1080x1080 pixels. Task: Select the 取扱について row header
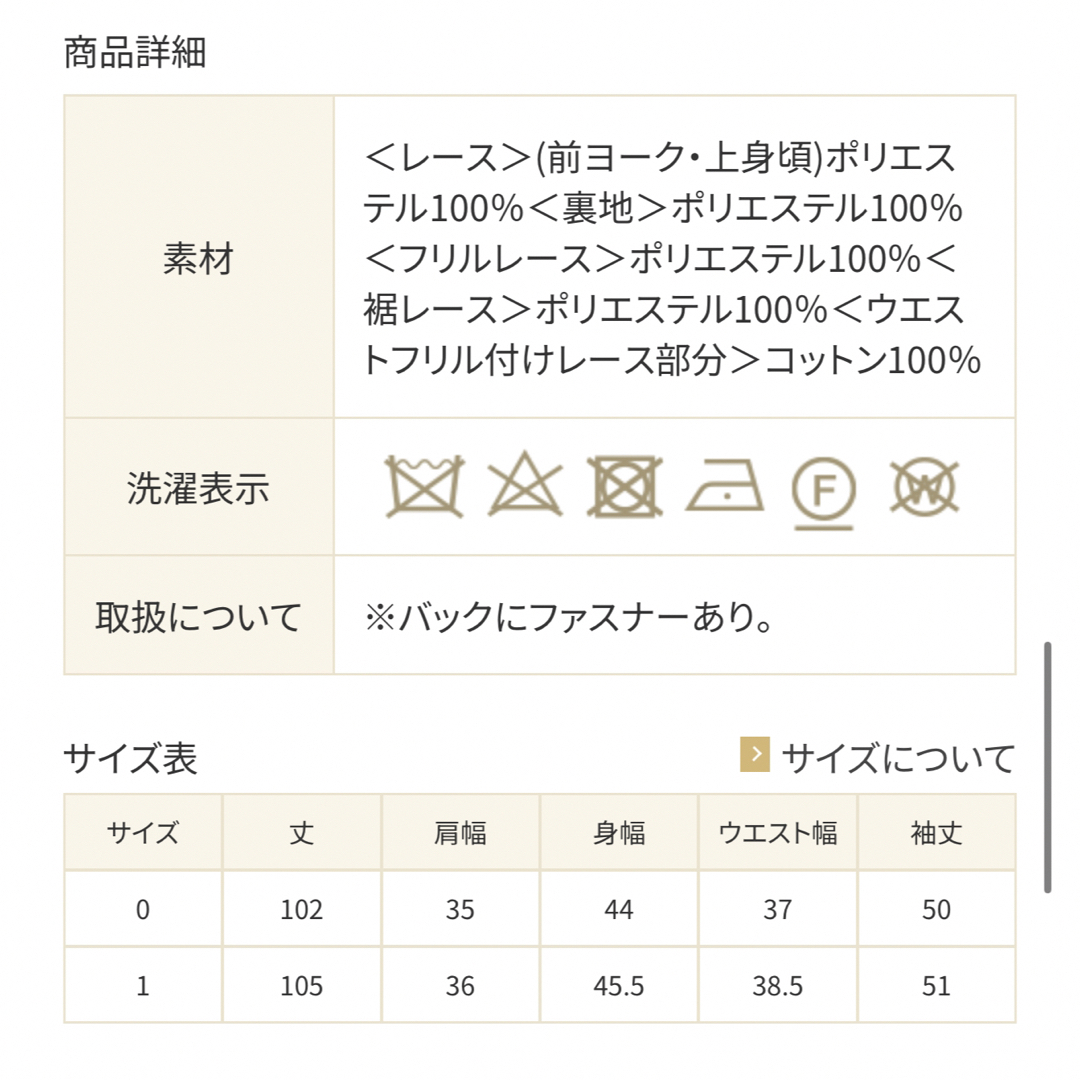click(199, 615)
